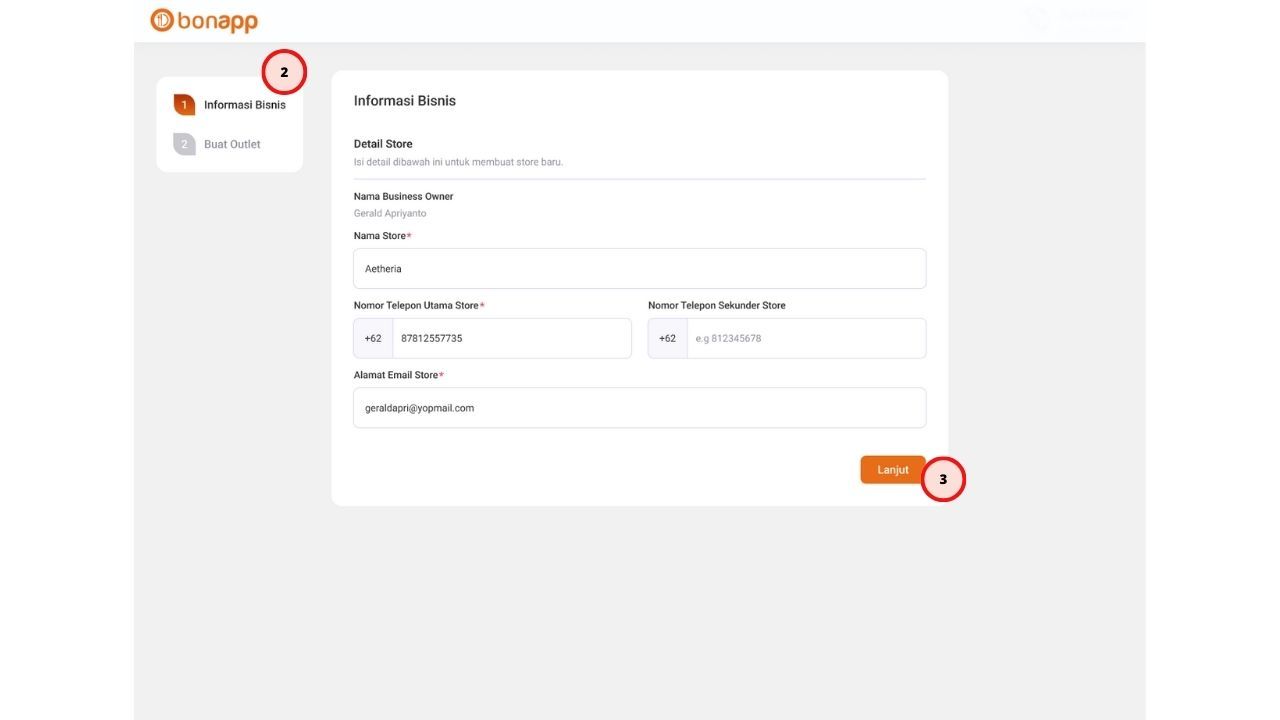Click the red circled number 3 marker

pos(943,479)
